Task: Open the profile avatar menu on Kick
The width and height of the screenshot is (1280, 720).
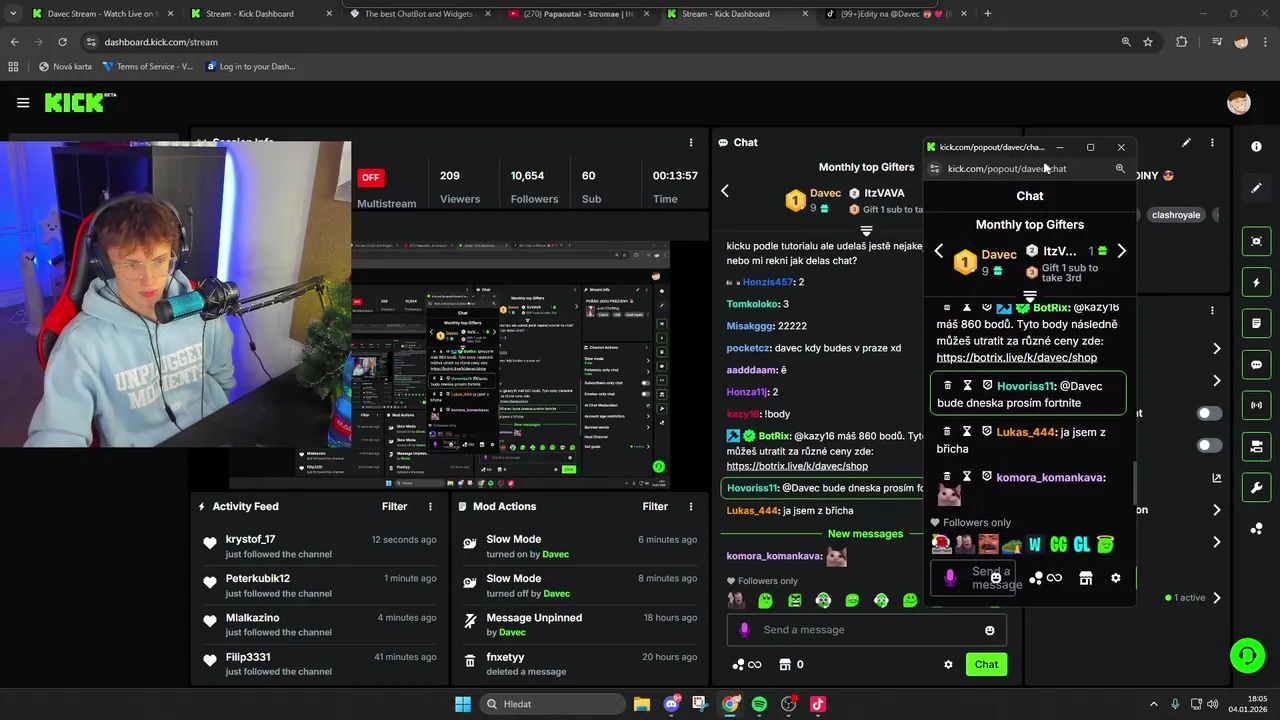Action: (1239, 102)
